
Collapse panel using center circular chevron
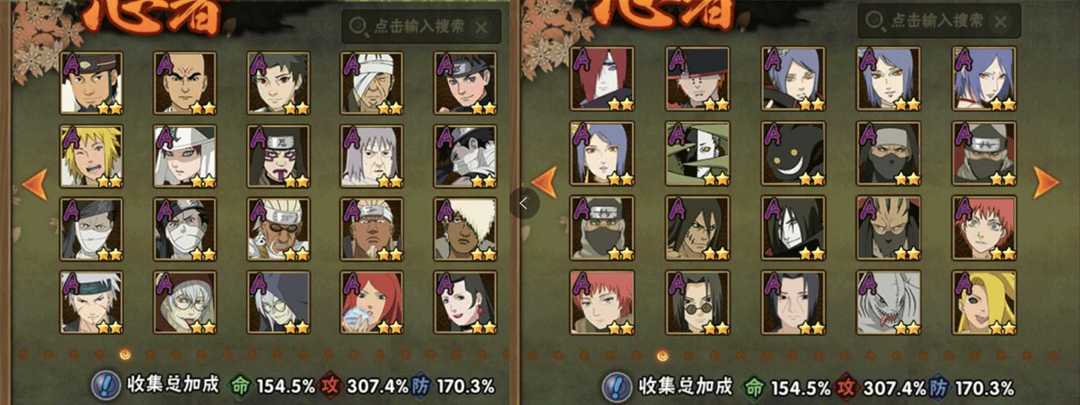point(524,203)
